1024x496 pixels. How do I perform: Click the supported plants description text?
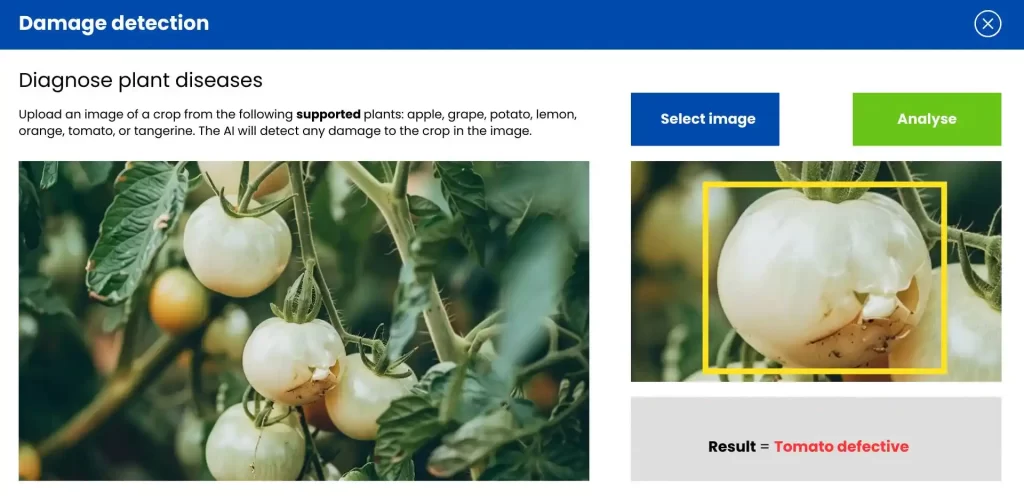[x=298, y=123]
